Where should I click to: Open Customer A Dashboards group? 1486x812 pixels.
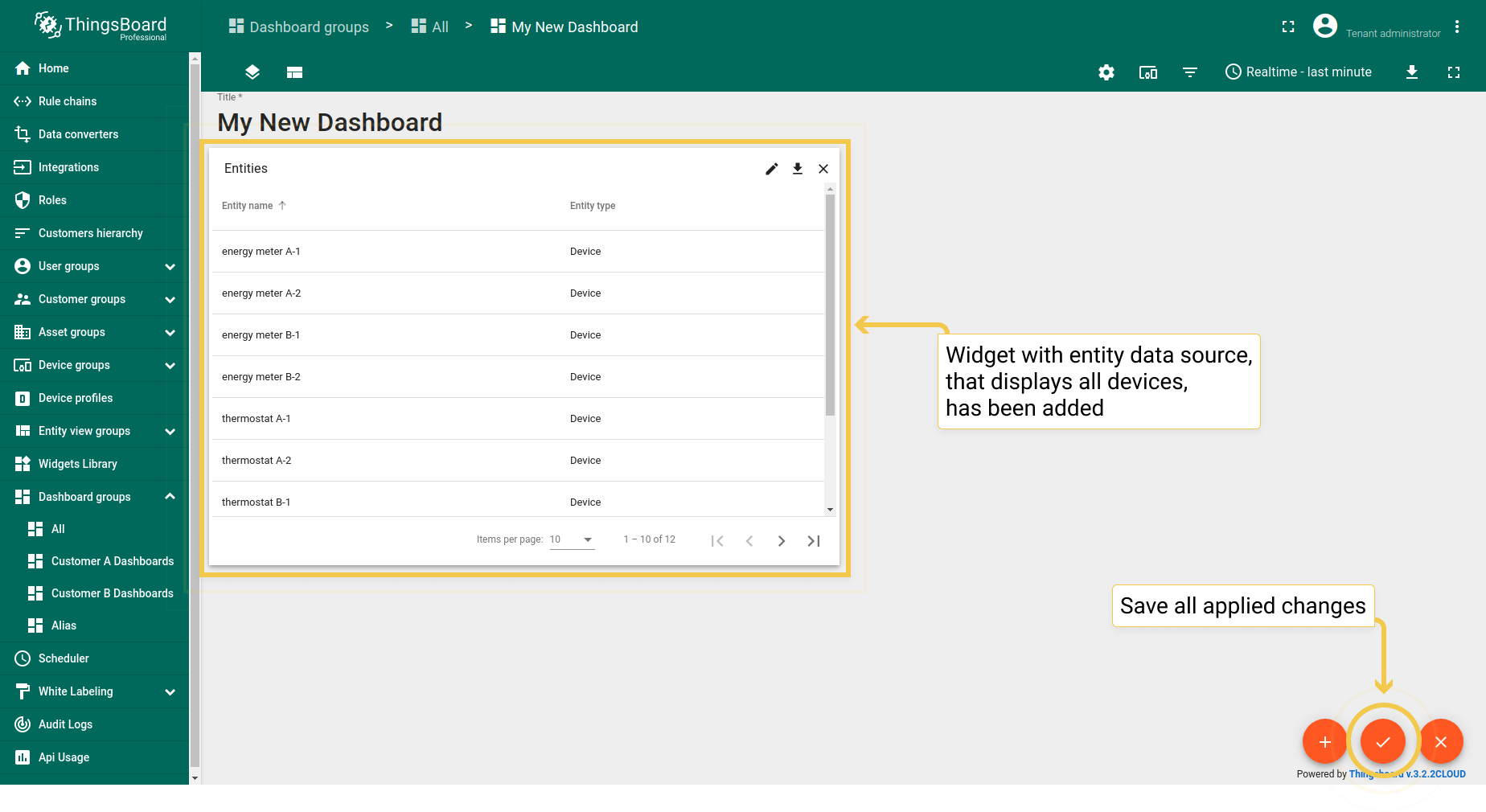tap(94, 561)
